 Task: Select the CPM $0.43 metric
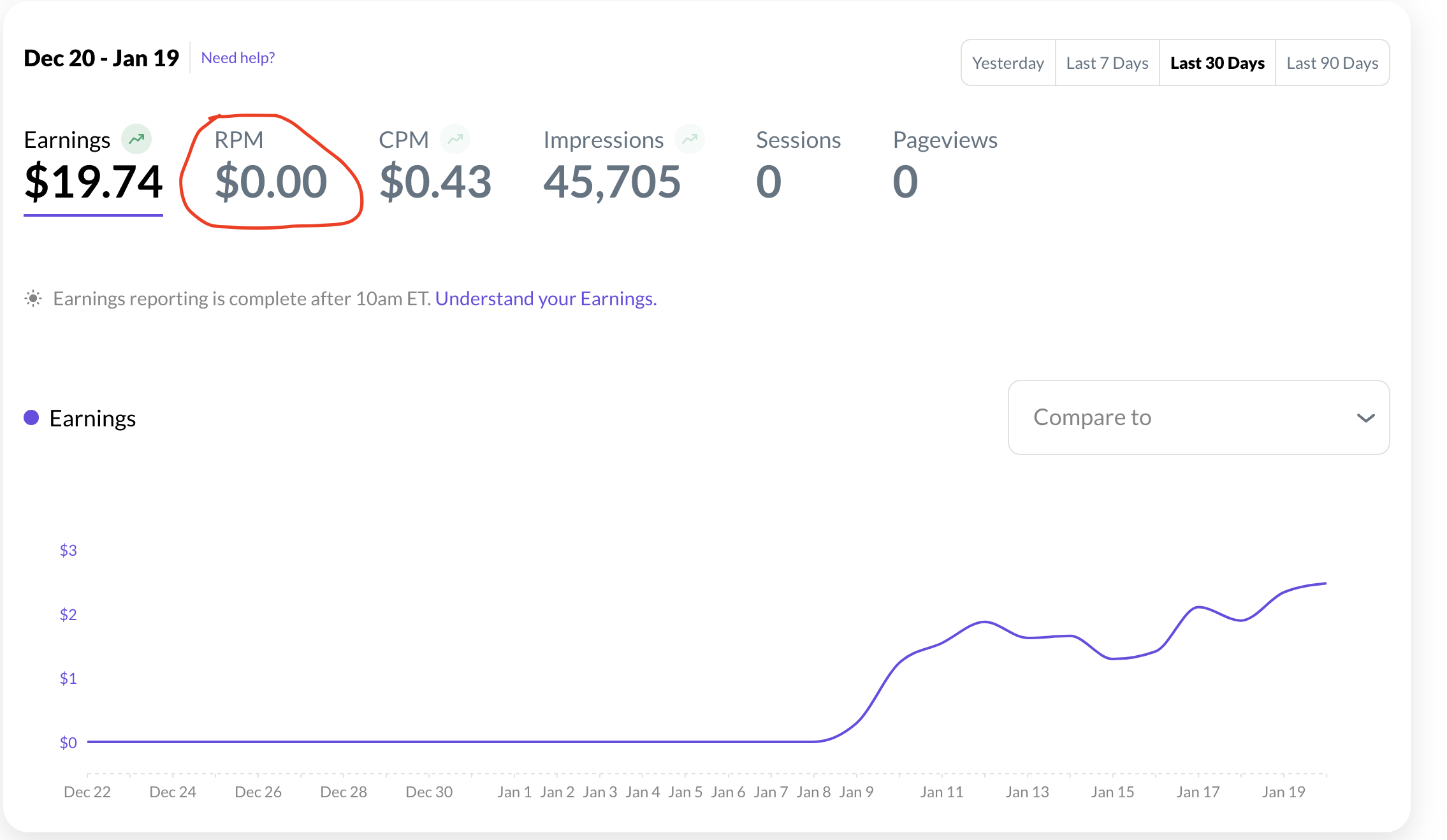(x=435, y=180)
